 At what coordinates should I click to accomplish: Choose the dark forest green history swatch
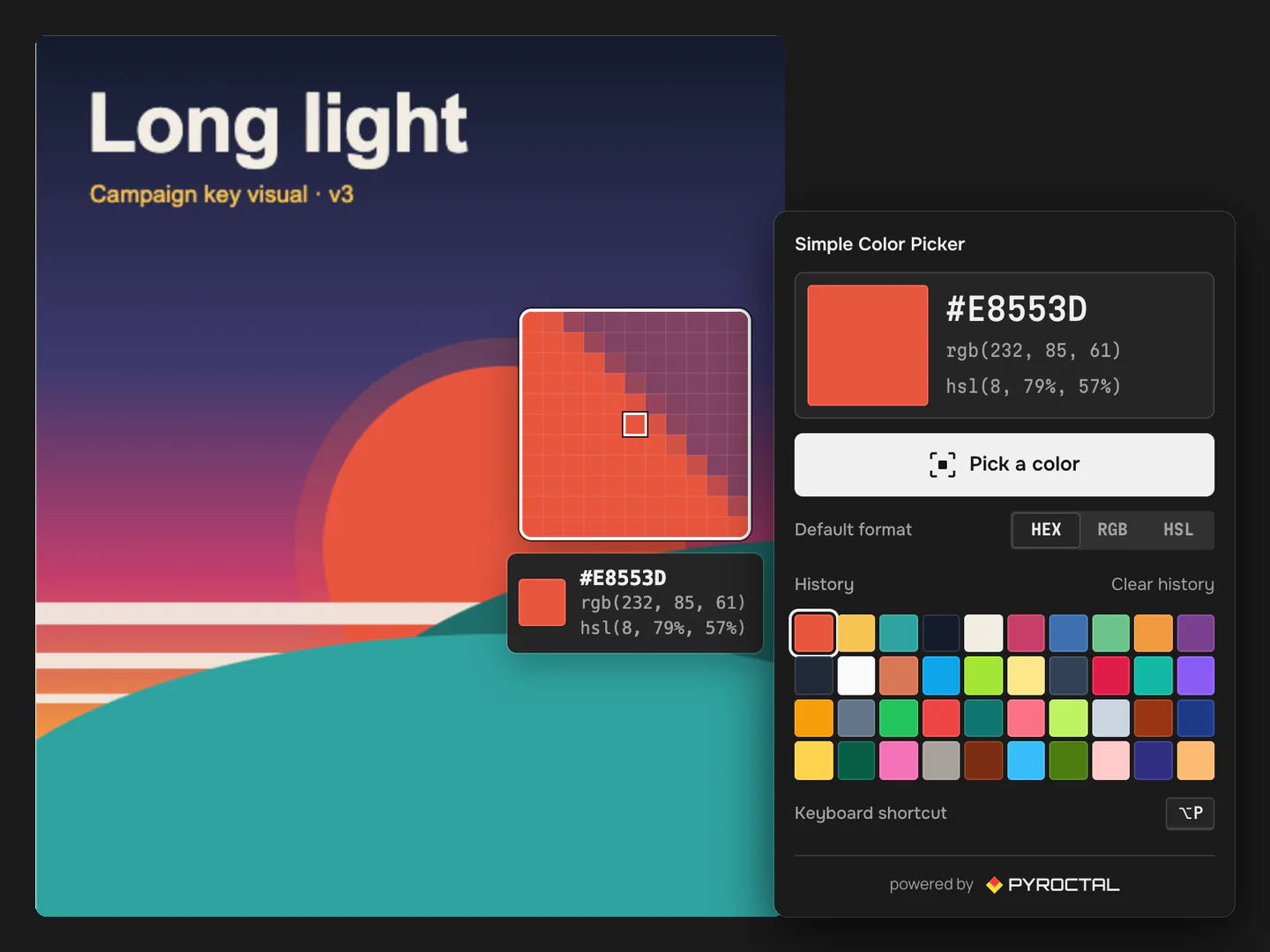click(855, 761)
